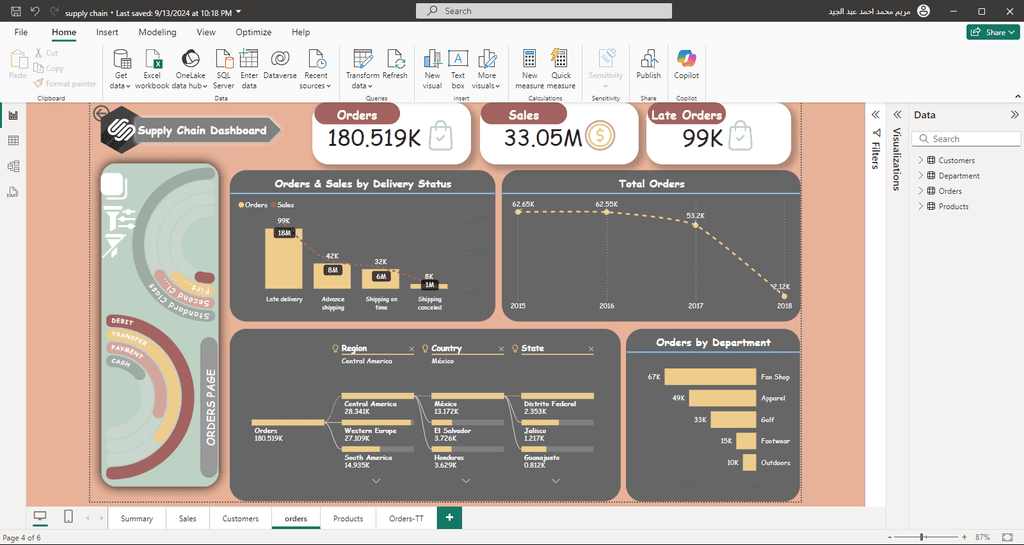Insert a New visual
This screenshot has height=545, width=1024.
432,69
